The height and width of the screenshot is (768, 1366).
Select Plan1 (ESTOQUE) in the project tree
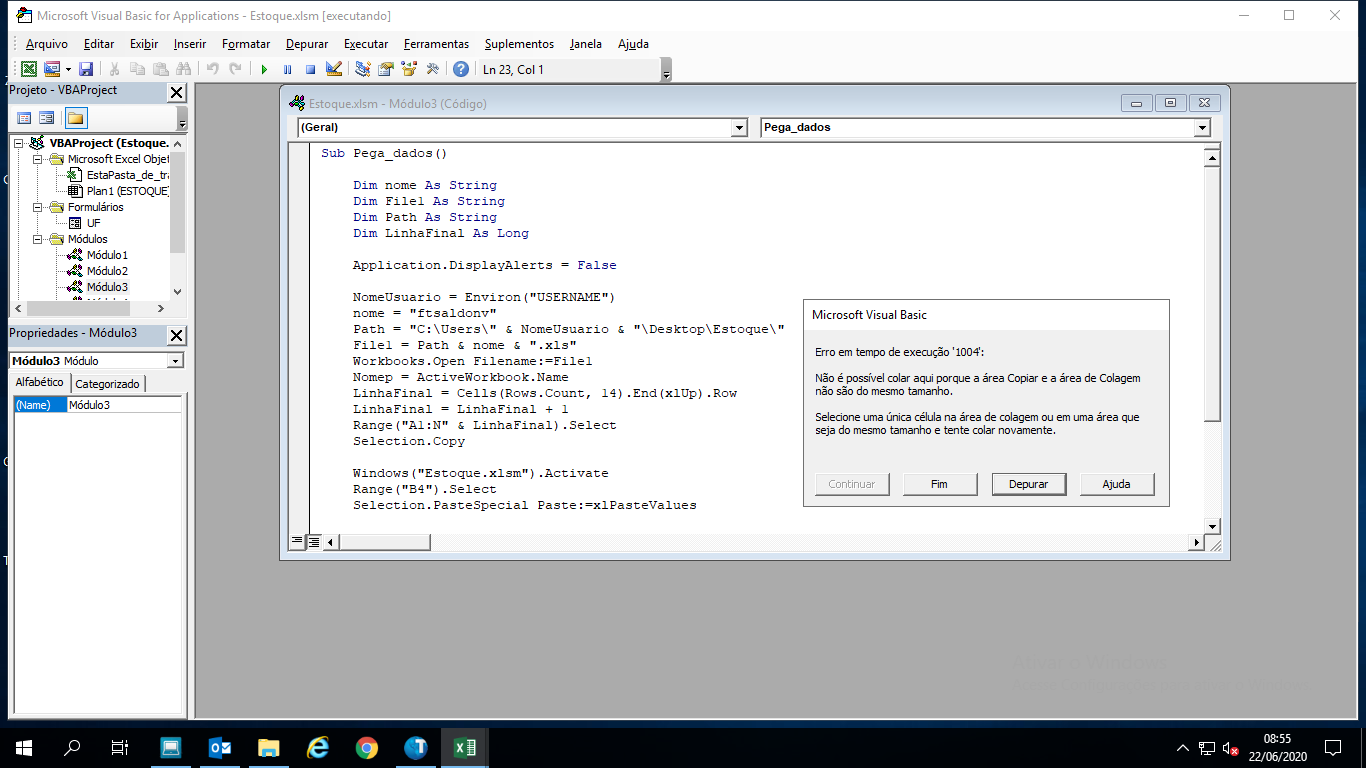128,191
